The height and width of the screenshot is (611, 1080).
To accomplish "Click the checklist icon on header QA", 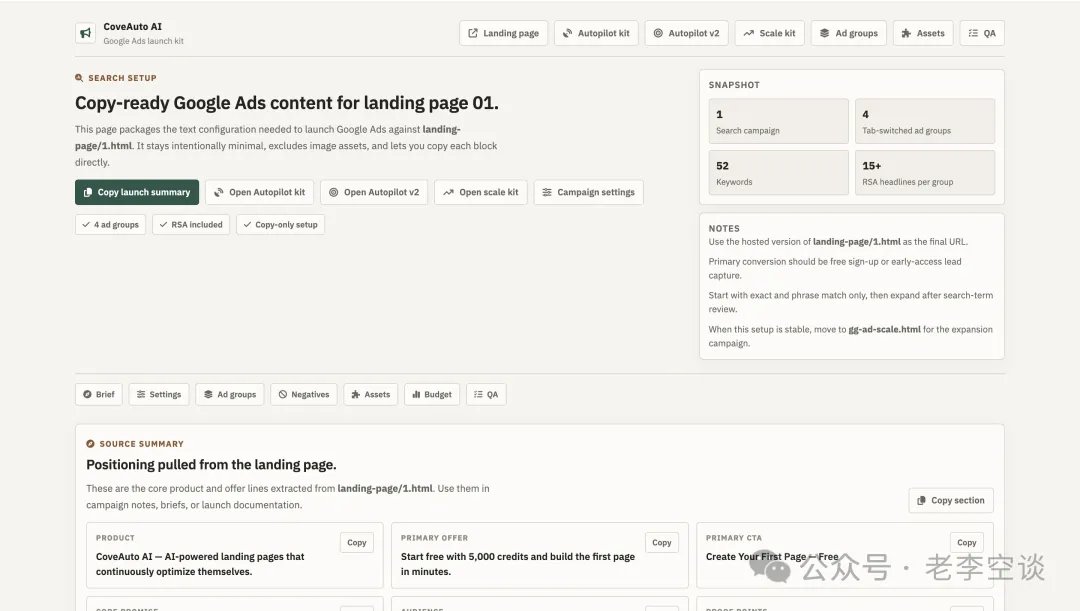I will click(973, 33).
